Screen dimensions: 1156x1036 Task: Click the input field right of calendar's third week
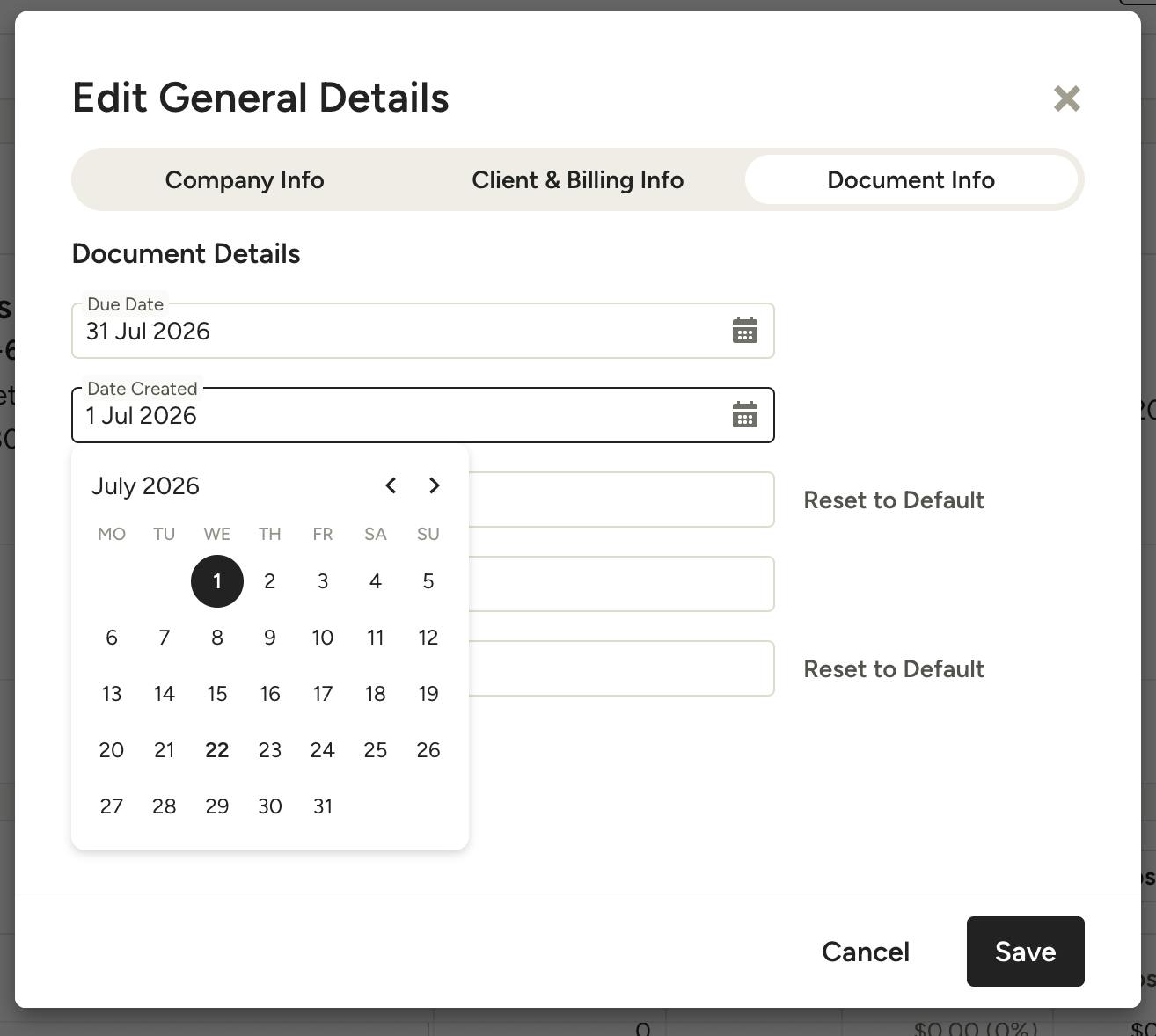pyautogui.click(x=621, y=668)
